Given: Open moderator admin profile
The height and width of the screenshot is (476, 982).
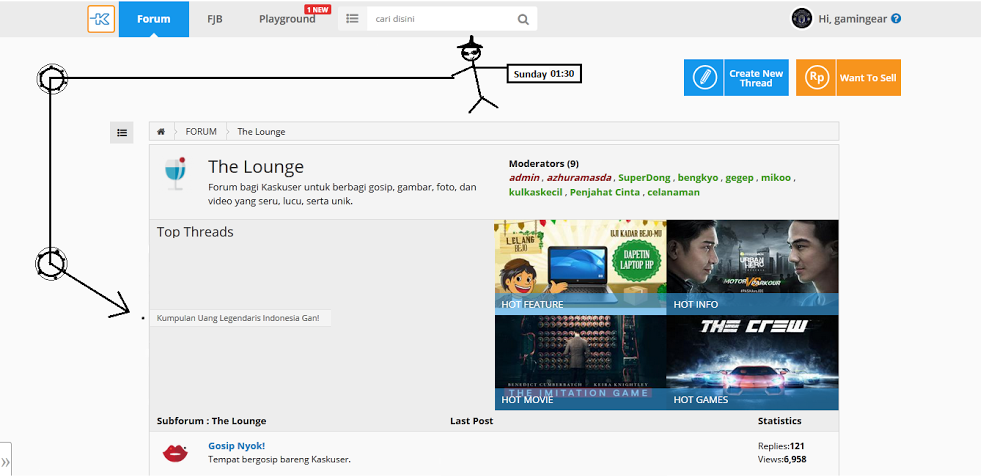Looking at the screenshot, I should coord(524,178).
